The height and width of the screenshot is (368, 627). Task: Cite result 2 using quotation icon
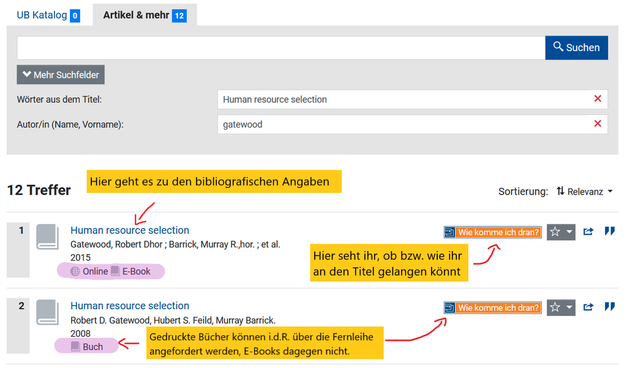[x=609, y=307]
